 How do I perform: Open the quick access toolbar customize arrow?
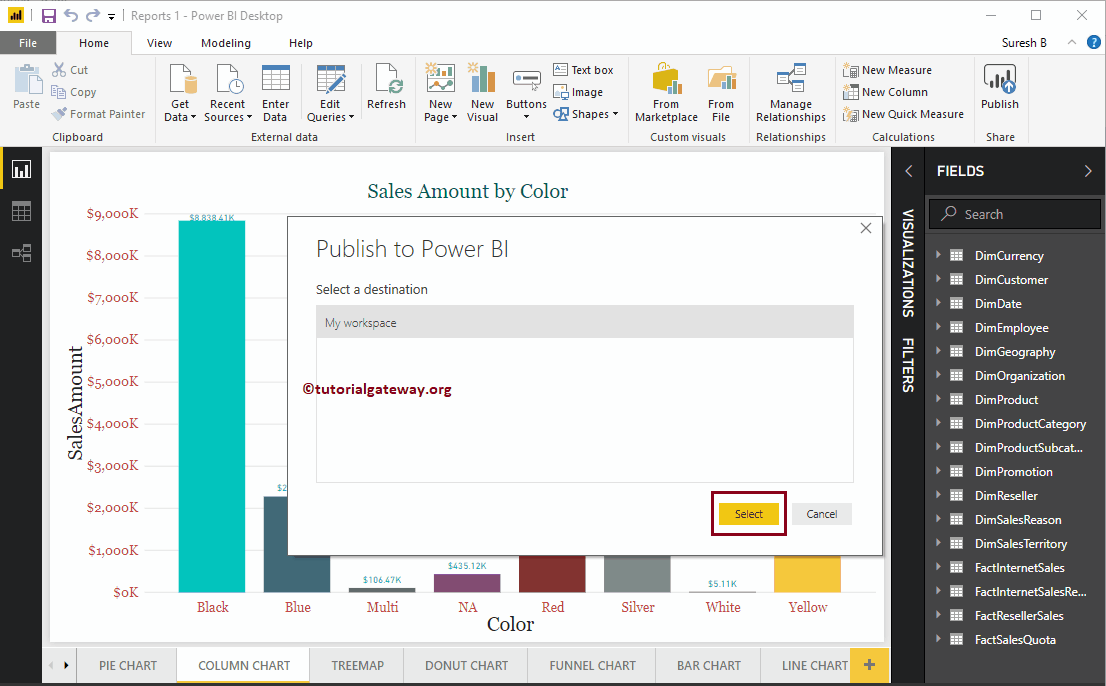(x=111, y=17)
